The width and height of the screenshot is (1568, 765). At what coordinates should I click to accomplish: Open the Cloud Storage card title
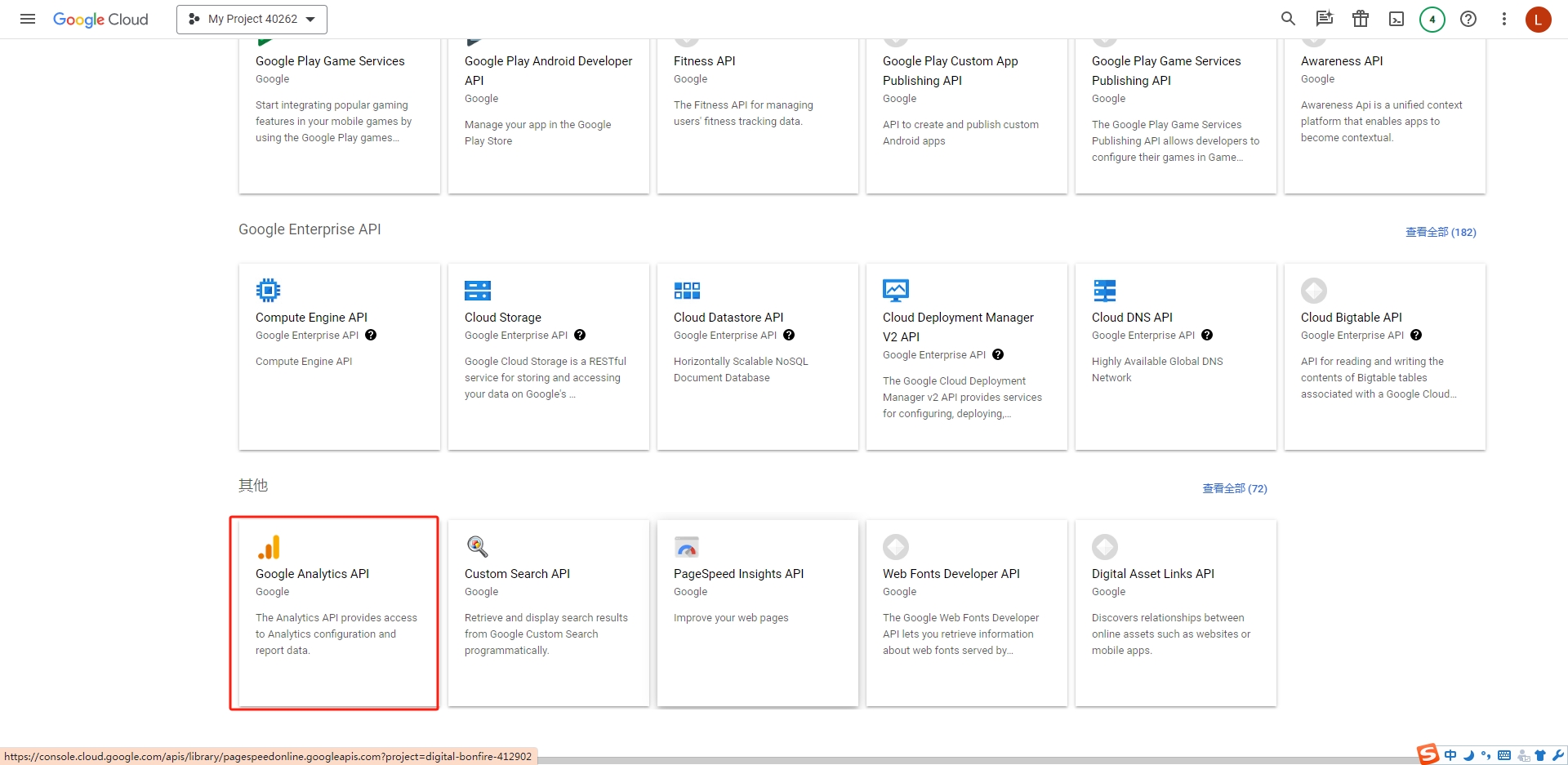[503, 318]
